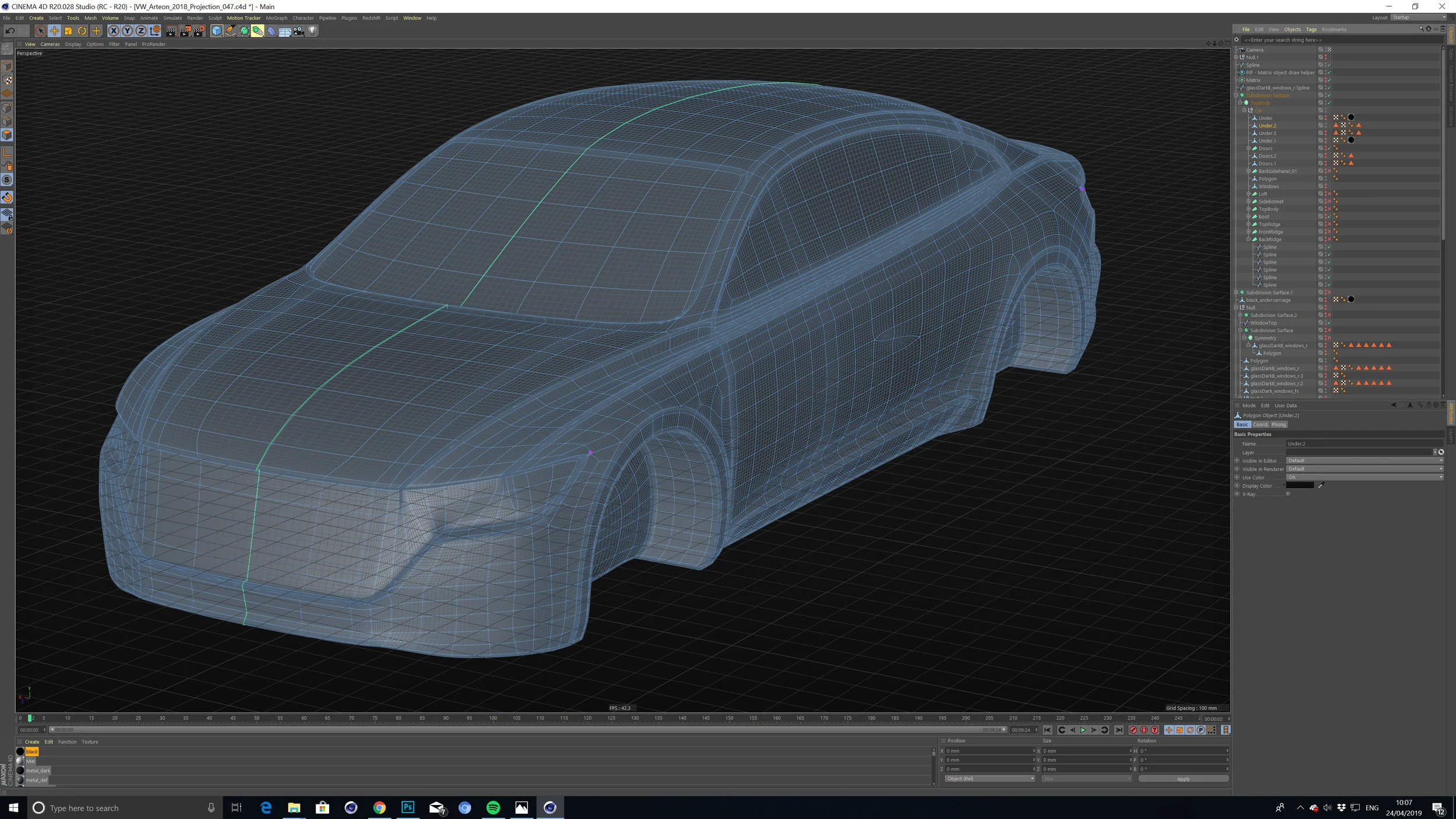Add a Camera object from toolbar

tap(299, 31)
